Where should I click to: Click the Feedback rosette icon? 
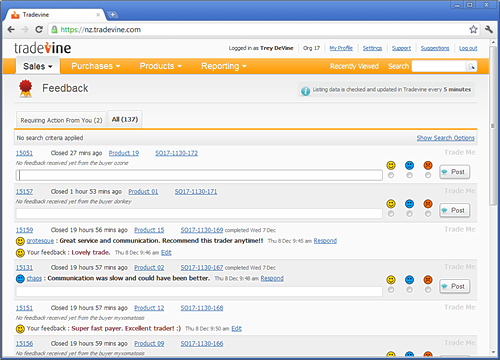click(x=25, y=88)
